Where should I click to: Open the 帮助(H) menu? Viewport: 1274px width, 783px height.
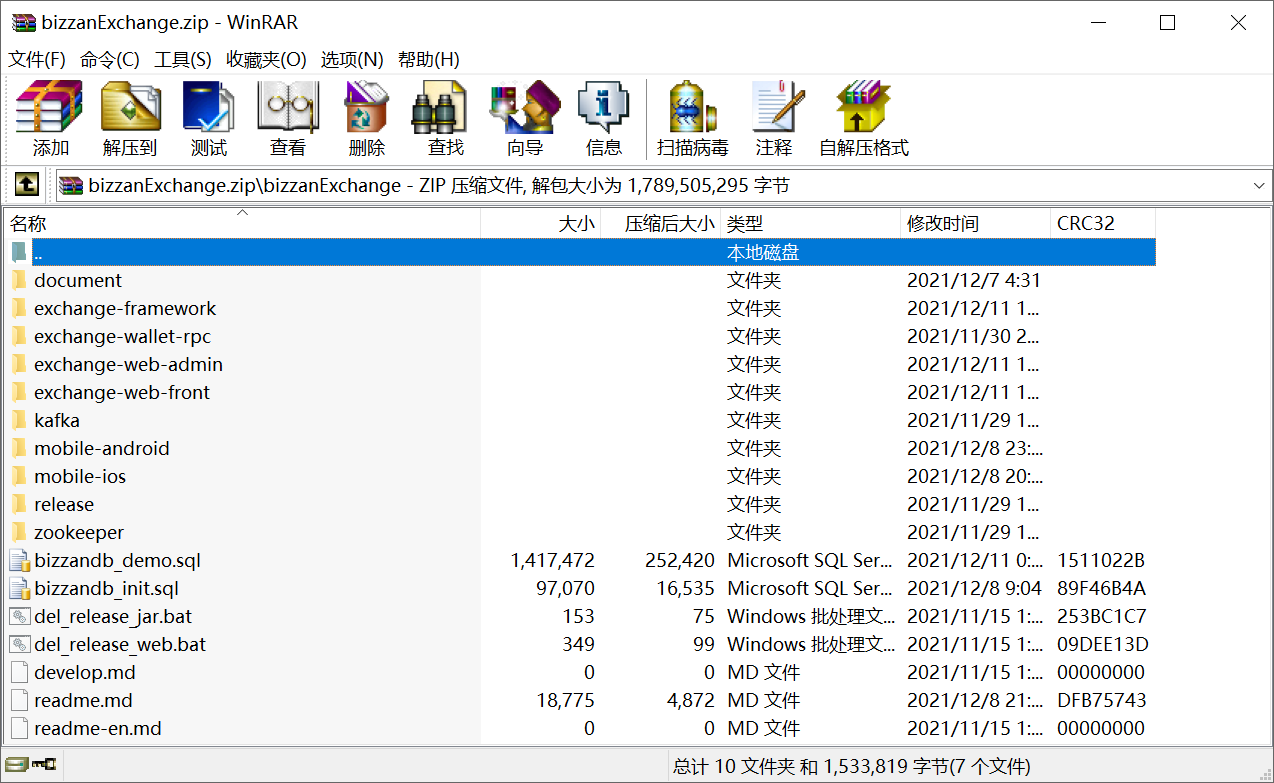(429, 59)
